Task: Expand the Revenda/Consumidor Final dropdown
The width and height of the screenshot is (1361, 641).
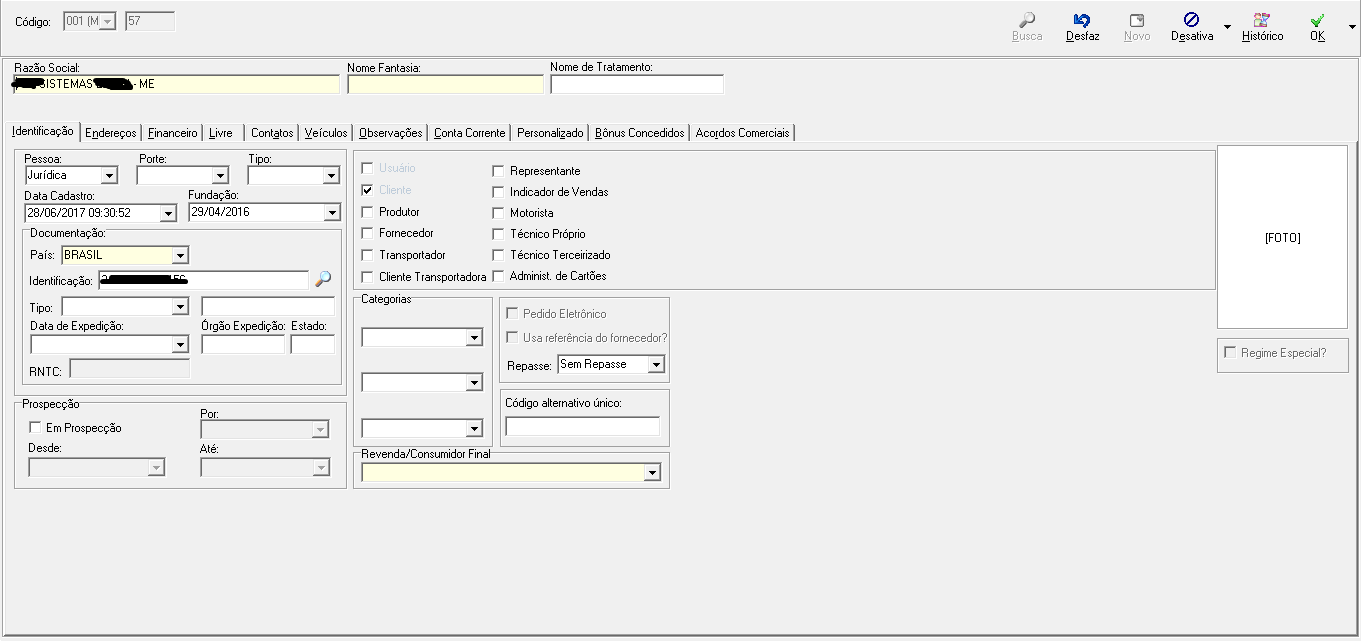Action: (x=652, y=473)
